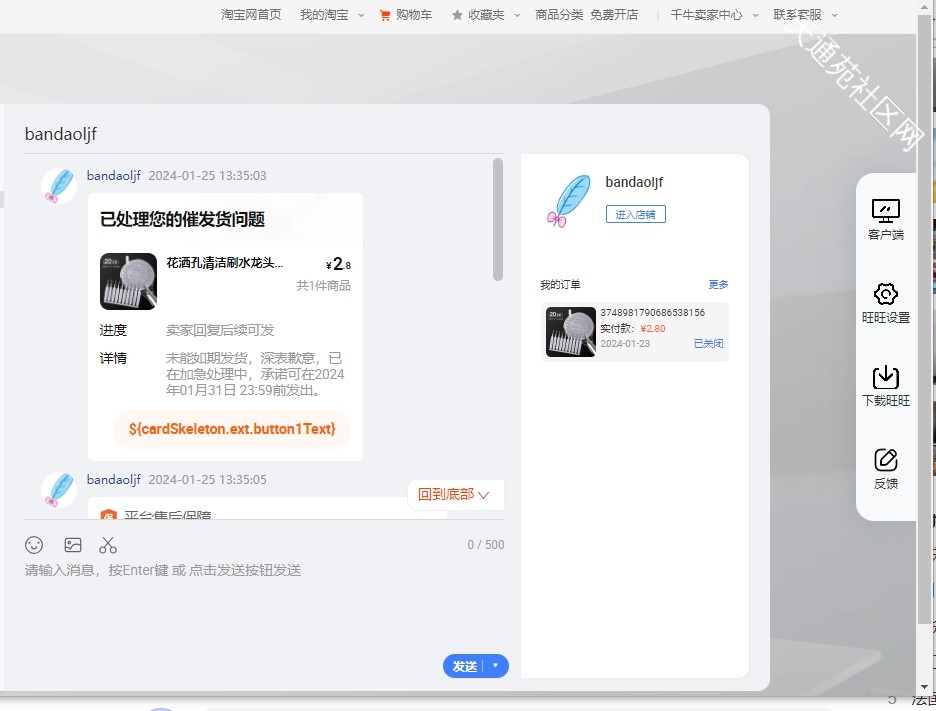The width and height of the screenshot is (936, 711).
Task: Expand the 联系客服 dropdown arrow
Action: tap(835, 16)
